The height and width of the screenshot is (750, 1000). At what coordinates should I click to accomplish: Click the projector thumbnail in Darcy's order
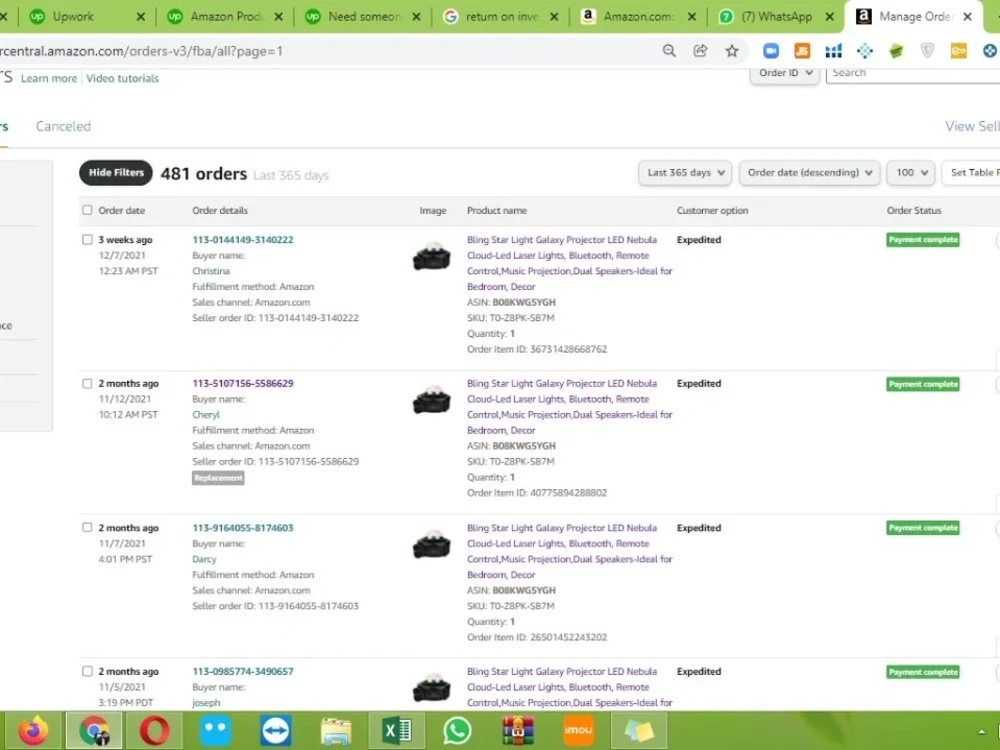pos(432,544)
